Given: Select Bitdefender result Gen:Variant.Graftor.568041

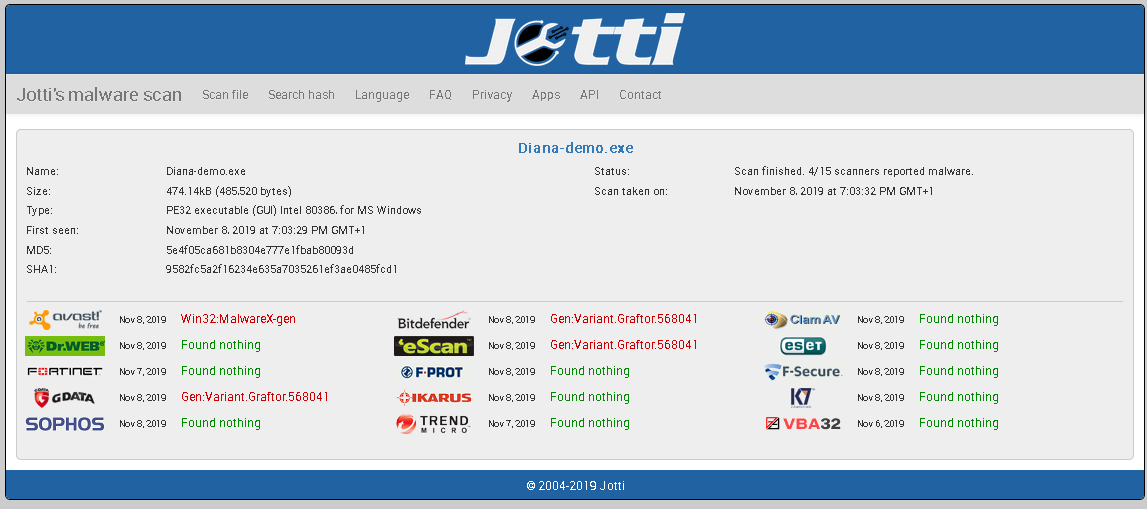Looking at the screenshot, I should 624,319.
